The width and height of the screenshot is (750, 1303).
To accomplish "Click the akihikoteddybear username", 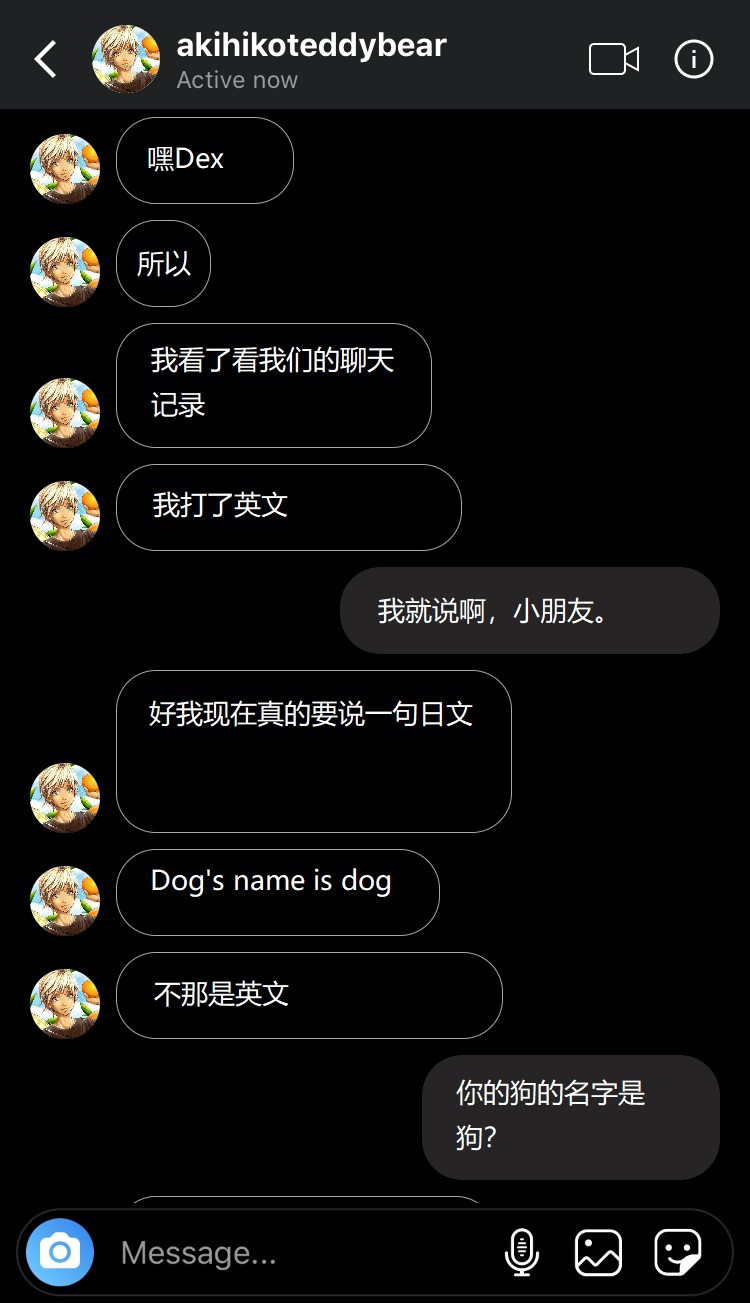I will click(311, 45).
